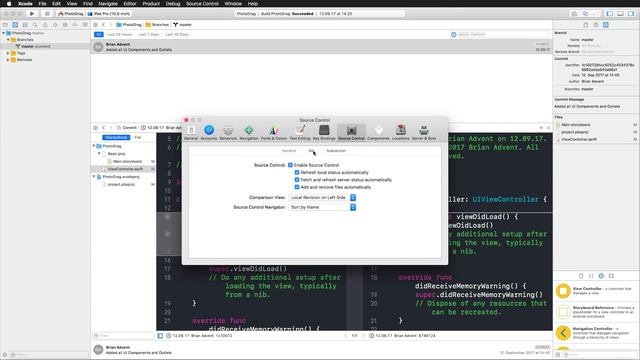Click the Stop button in Xcode toolbar

(47, 13)
